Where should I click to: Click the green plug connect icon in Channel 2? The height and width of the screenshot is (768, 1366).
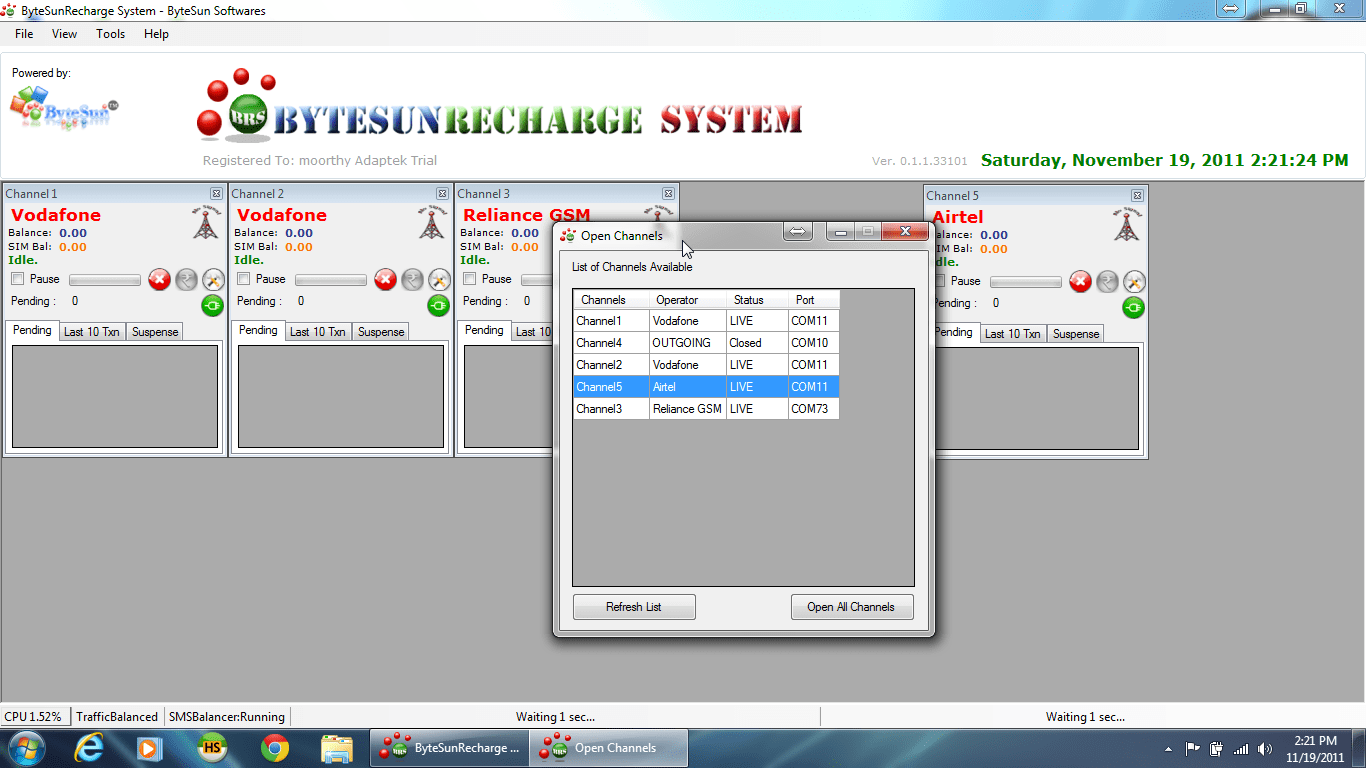[439, 306]
